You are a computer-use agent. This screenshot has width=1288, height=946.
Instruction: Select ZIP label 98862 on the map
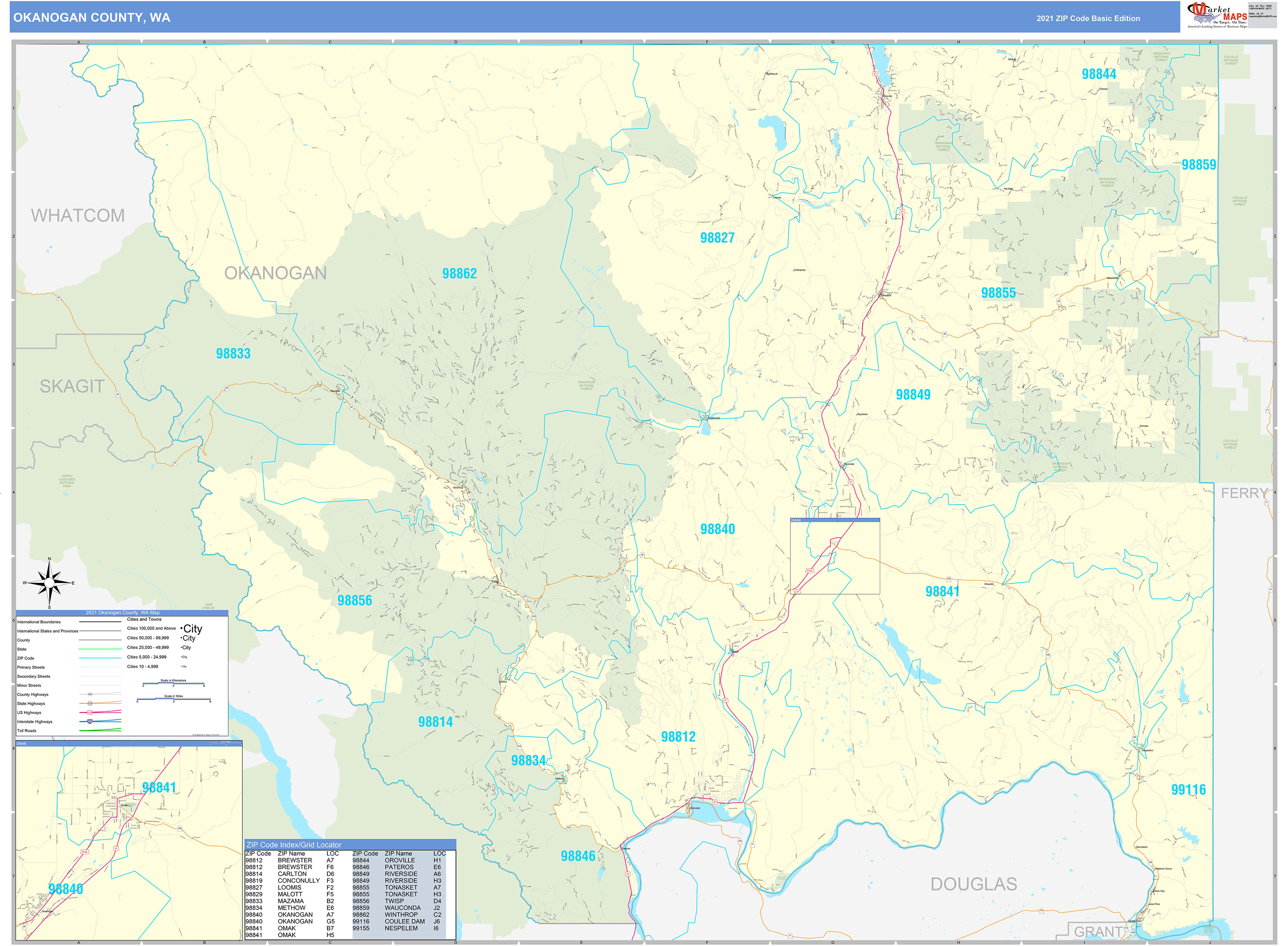pyautogui.click(x=459, y=274)
